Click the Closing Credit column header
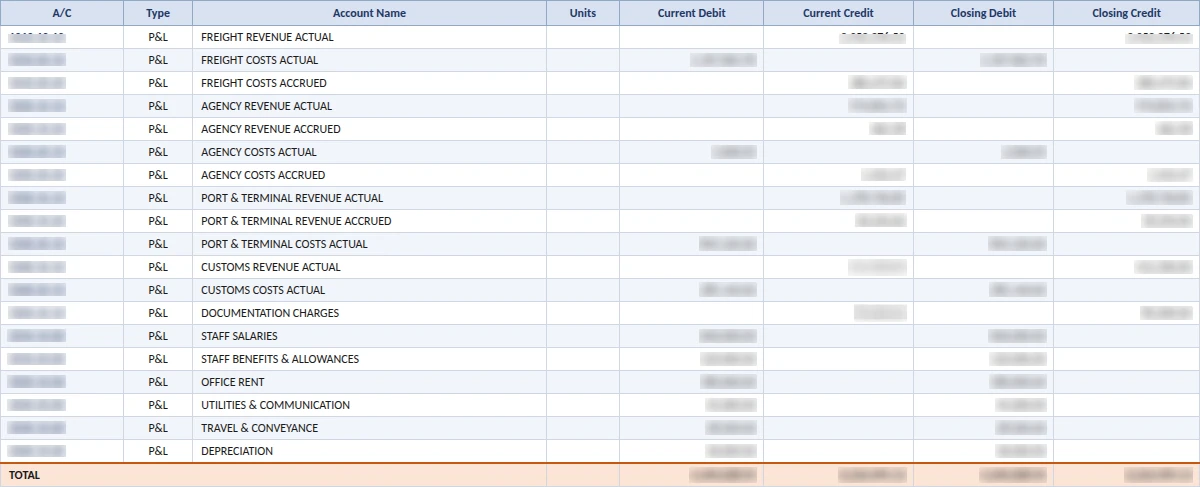 click(1126, 13)
